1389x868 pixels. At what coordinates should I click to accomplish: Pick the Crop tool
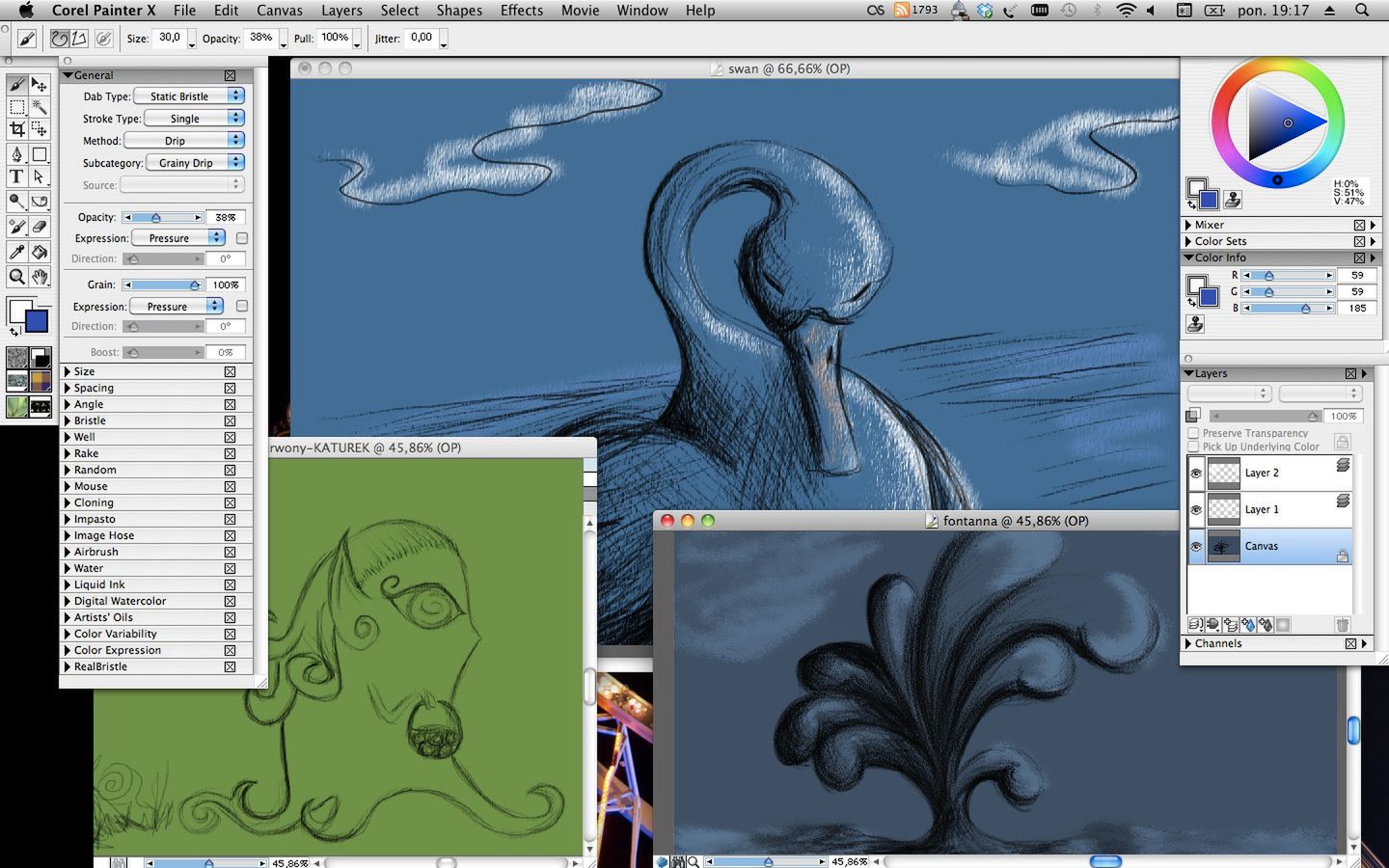point(18,127)
